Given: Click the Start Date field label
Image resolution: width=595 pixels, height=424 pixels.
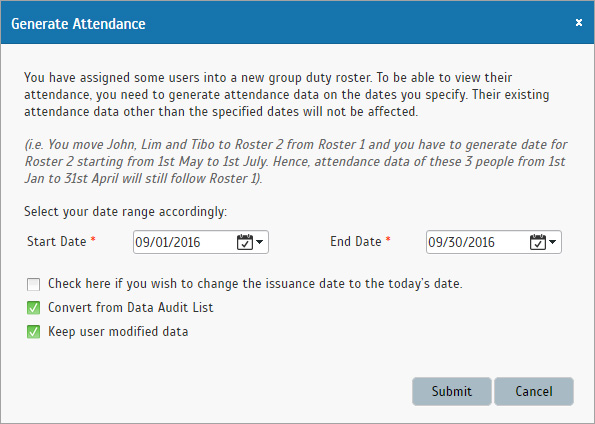Looking at the screenshot, I should [x=57, y=241].
